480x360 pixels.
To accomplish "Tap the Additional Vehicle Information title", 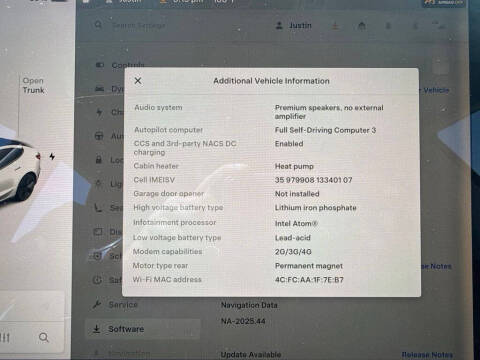I will [271, 81].
